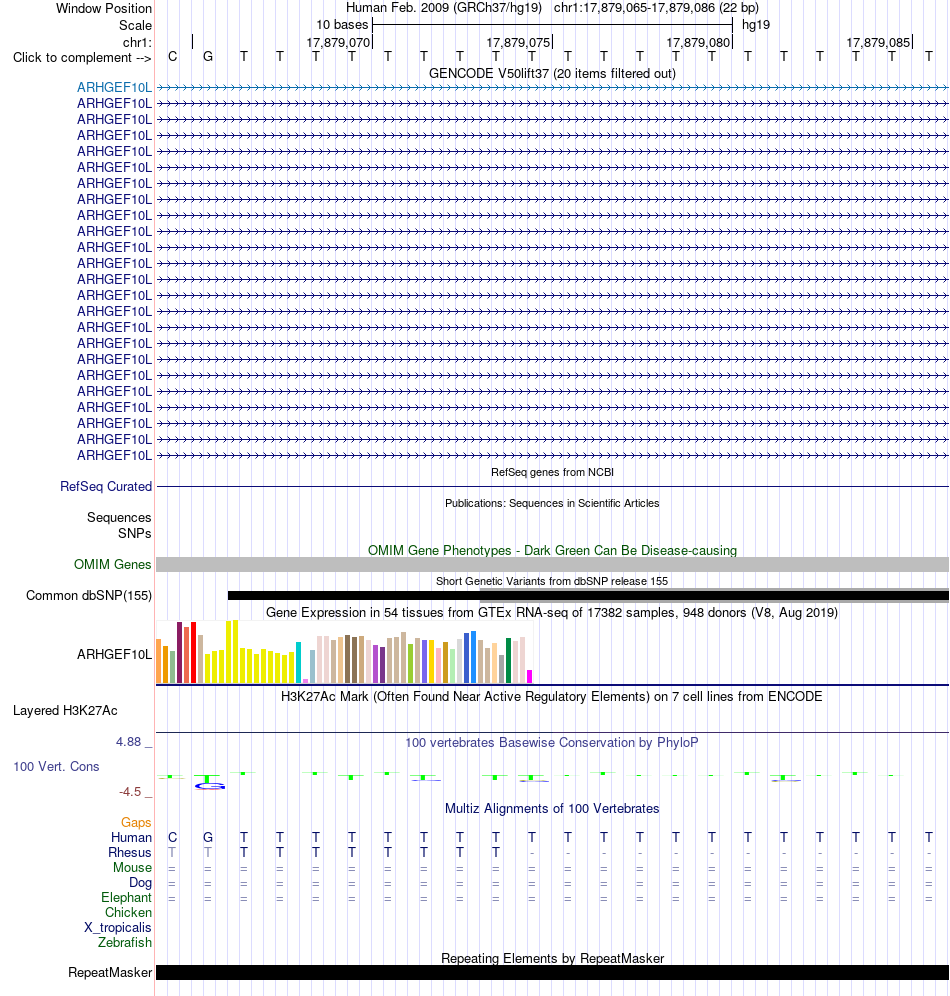The width and height of the screenshot is (950, 996).
Task: Open the GTEx Gene Expression track title
Action: (x=552, y=613)
